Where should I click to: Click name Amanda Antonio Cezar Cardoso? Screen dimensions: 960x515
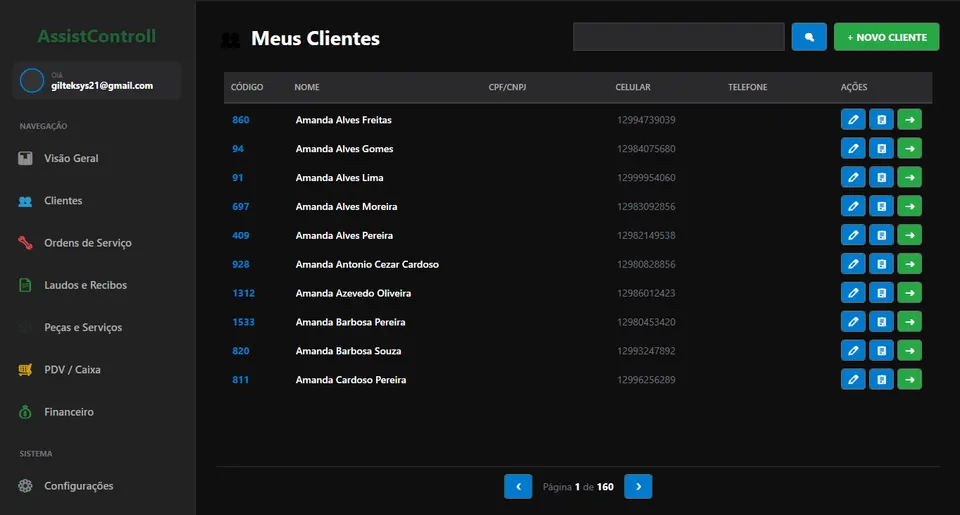(x=367, y=265)
